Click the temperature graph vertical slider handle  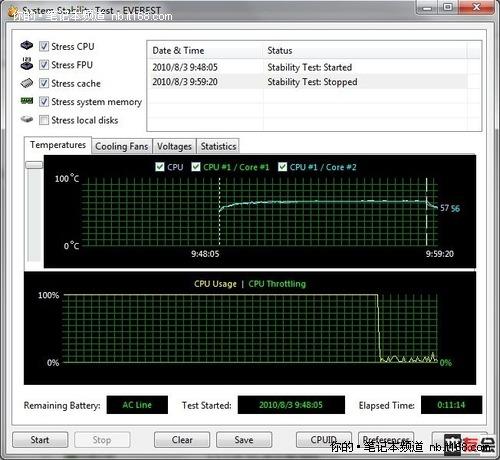click(x=34, y=165)
